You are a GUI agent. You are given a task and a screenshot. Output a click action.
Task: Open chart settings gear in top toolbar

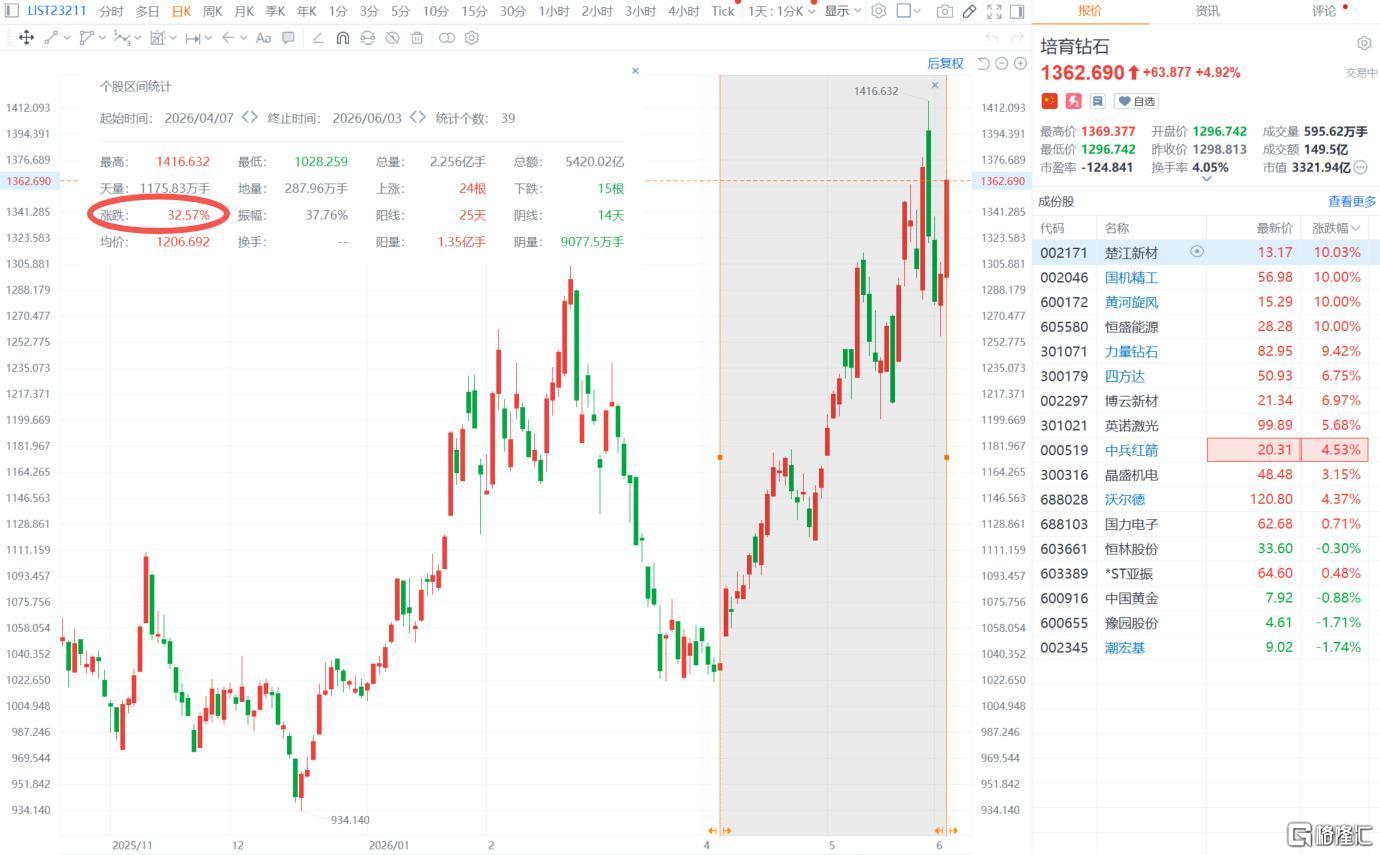coord(878,11)
